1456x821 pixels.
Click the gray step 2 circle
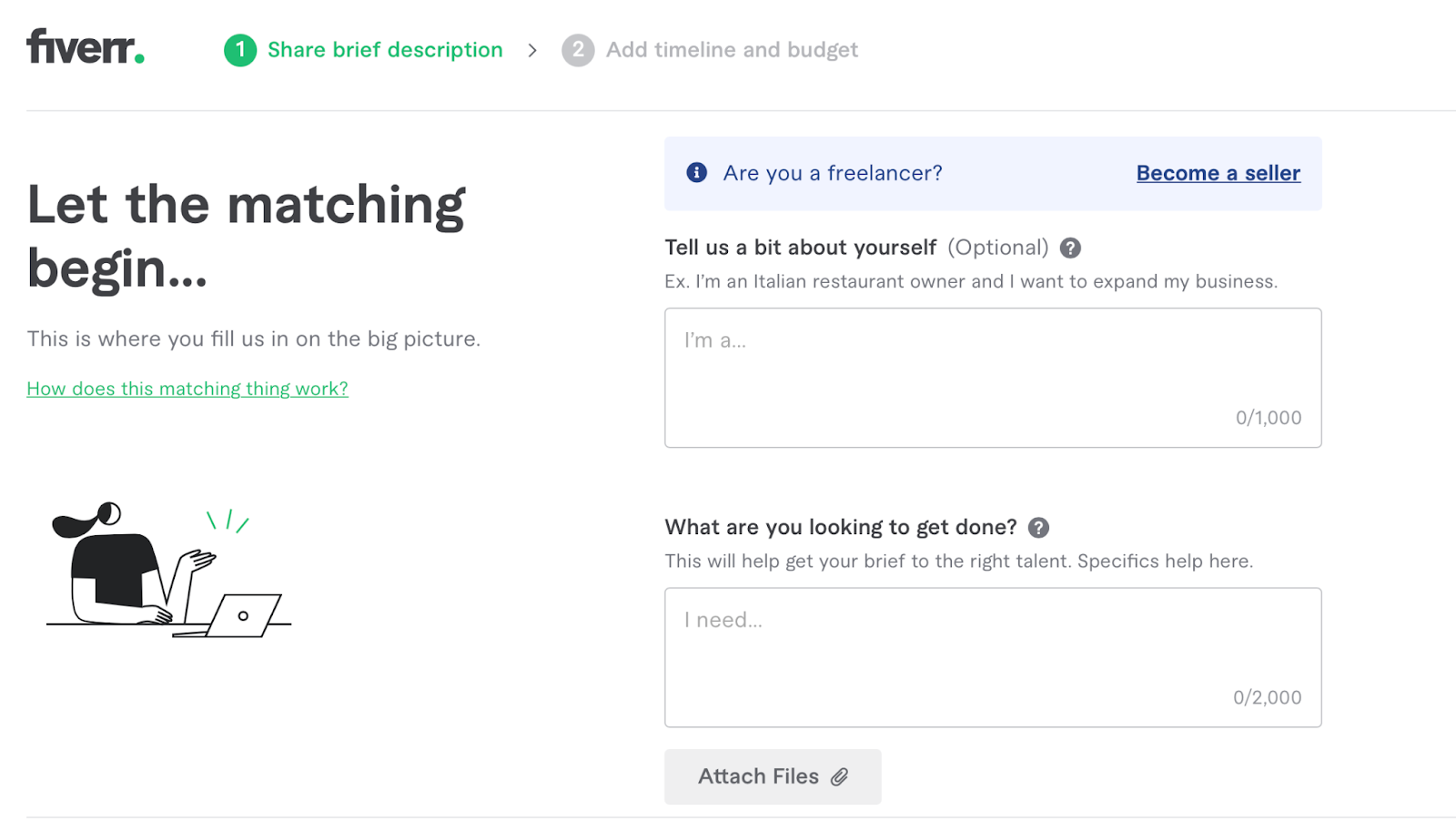click(578, 50)
